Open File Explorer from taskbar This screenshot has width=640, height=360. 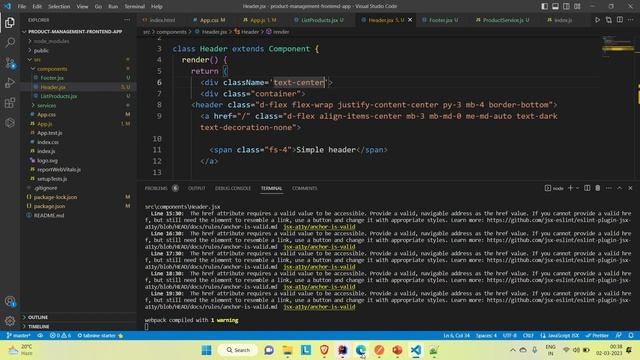[x=287, y=350]
